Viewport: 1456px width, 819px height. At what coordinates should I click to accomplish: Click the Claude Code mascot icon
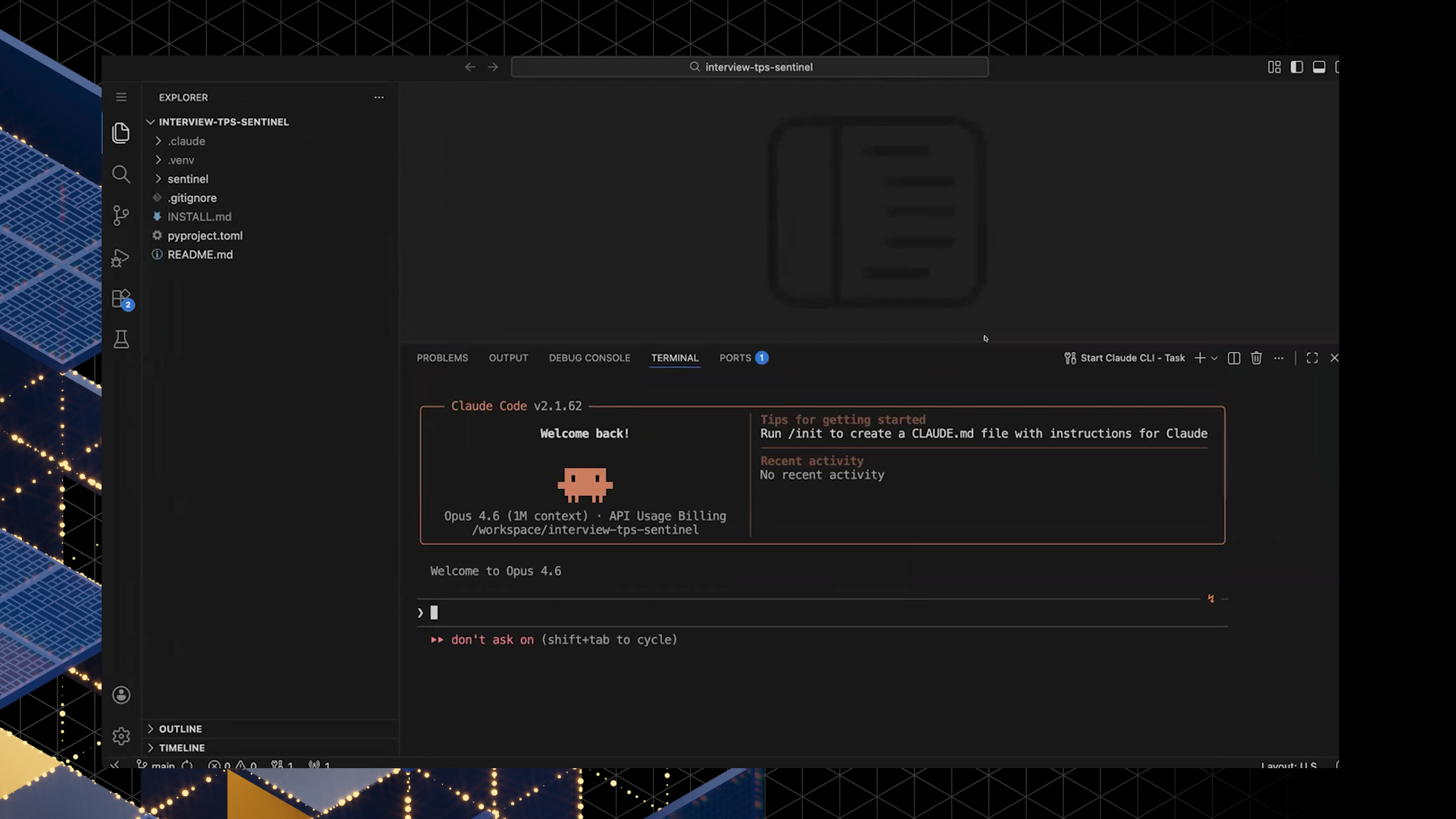click(585, 485)
